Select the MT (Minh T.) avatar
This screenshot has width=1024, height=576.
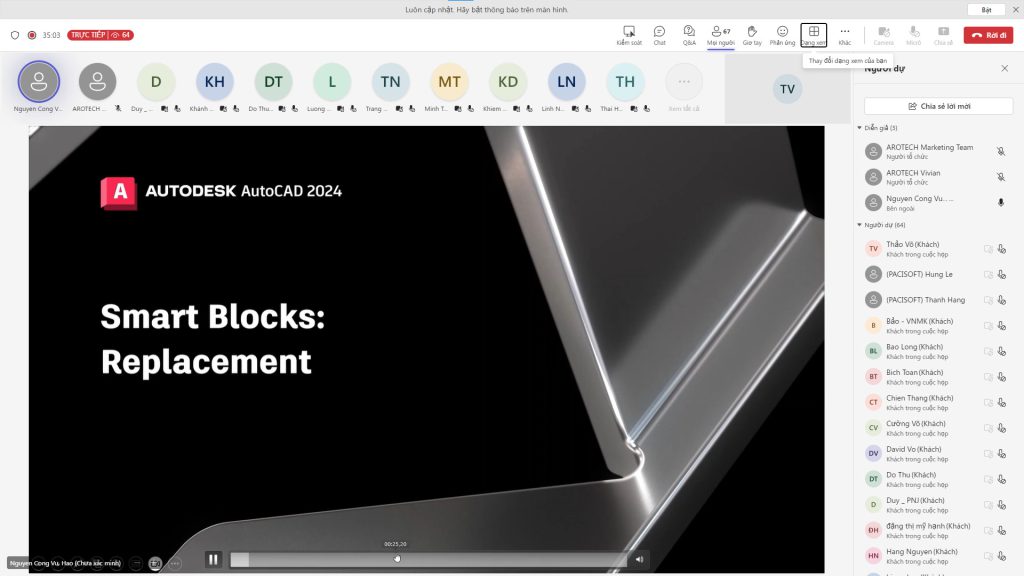click(449, 82)
